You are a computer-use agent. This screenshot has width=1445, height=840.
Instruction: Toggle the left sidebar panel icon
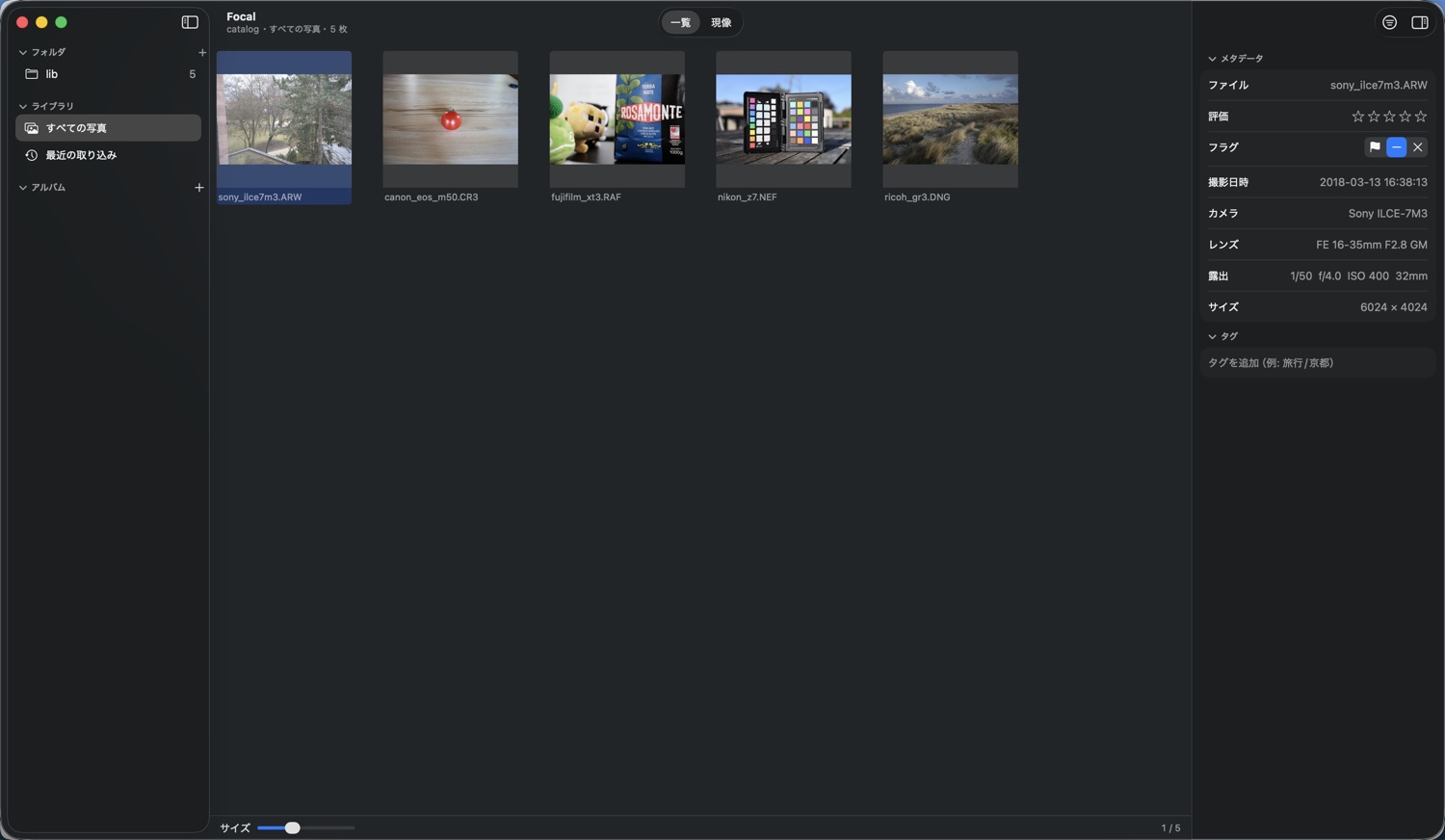(x=190, y=22)
